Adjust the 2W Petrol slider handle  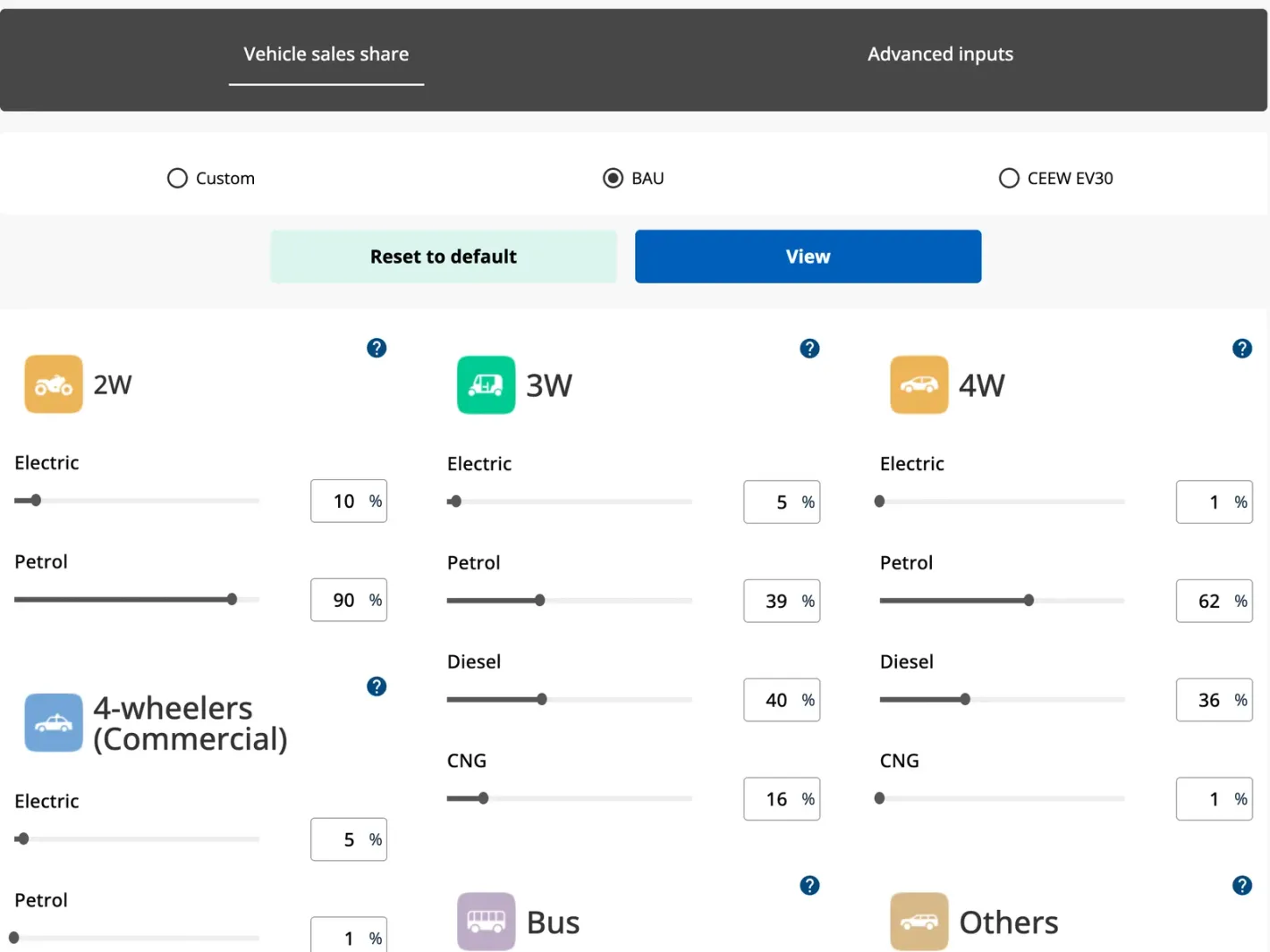(x=232, y=599)
